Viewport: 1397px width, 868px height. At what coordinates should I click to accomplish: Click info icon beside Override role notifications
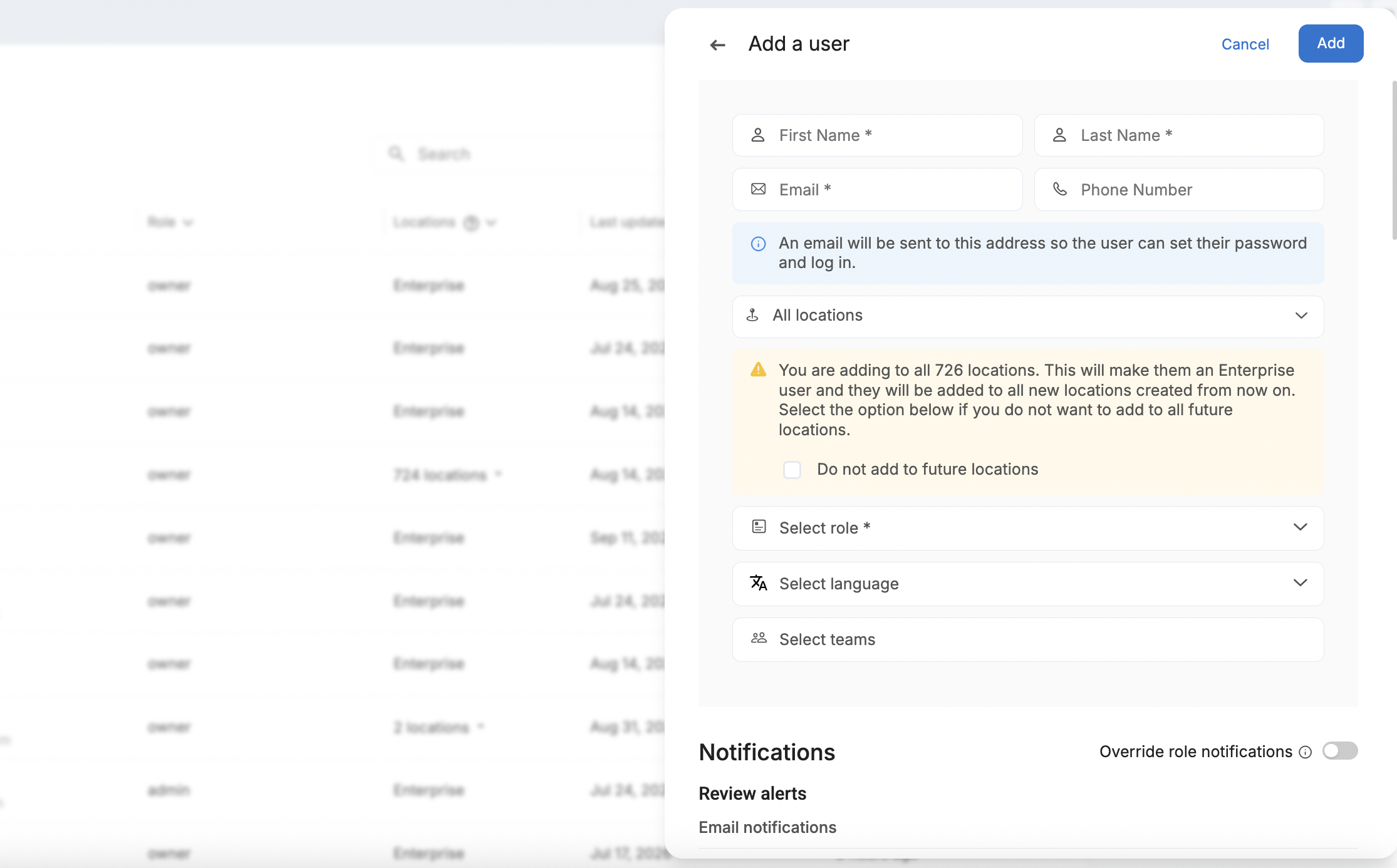(x=1305, y=752)
